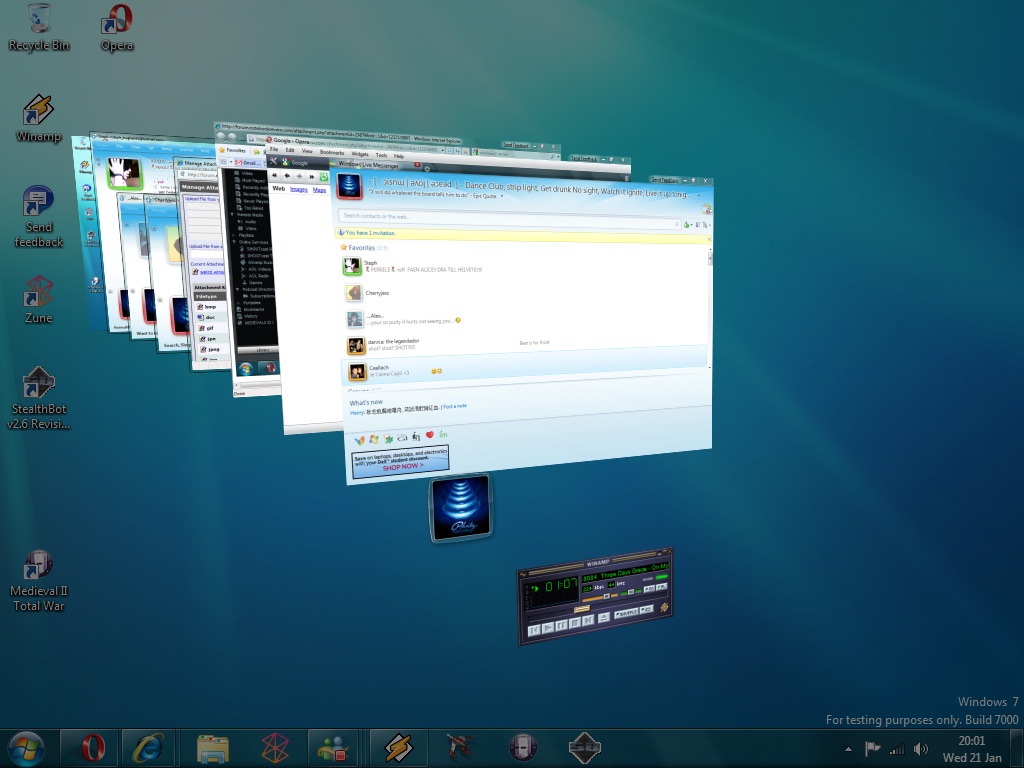Click the StealthBot icon on the taskbar
Image resolution: width=1024 pixels, height=768 pixels.
pos(584,748)
